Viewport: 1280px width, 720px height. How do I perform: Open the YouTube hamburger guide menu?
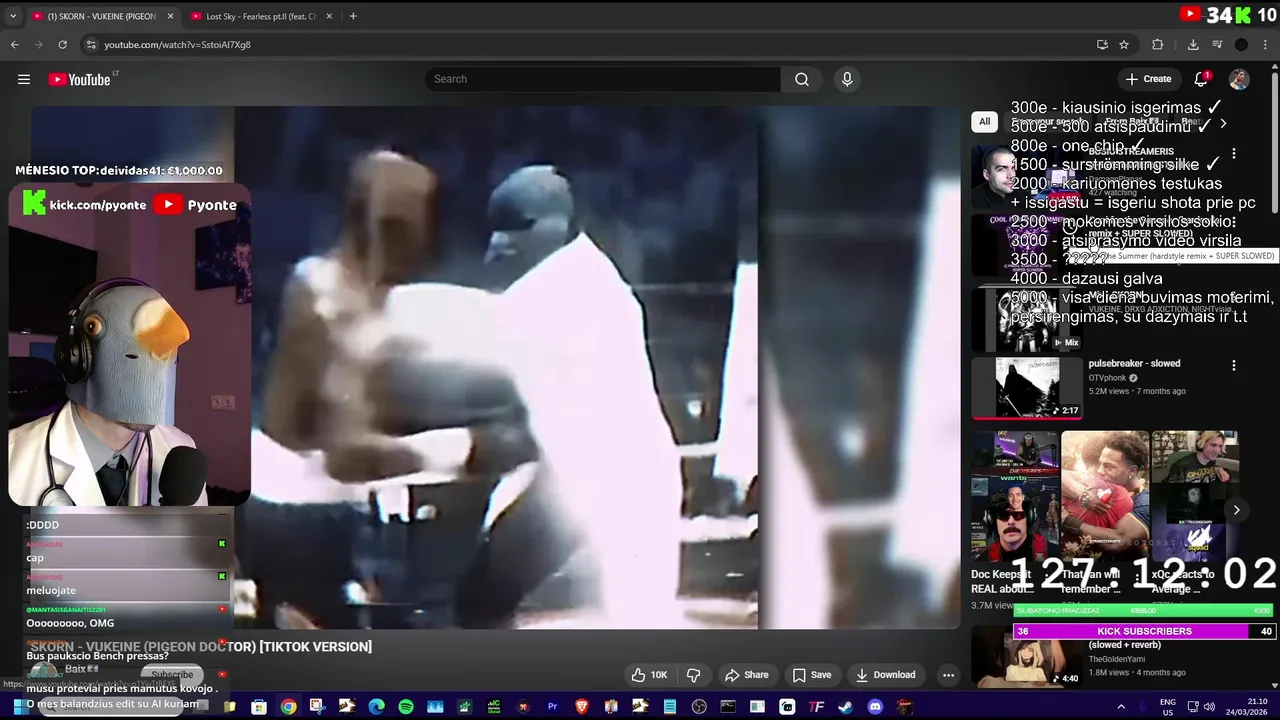[x=24, y=79]
